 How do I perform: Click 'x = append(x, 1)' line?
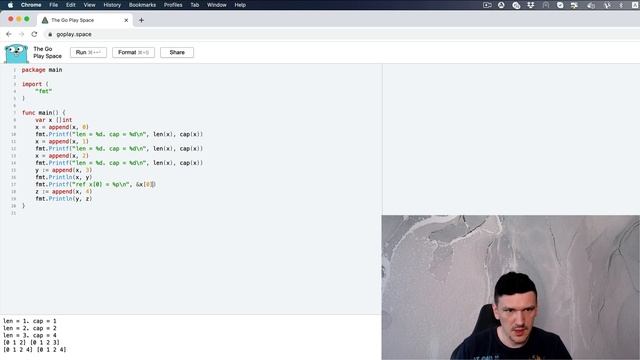click(x=62, y=141)
